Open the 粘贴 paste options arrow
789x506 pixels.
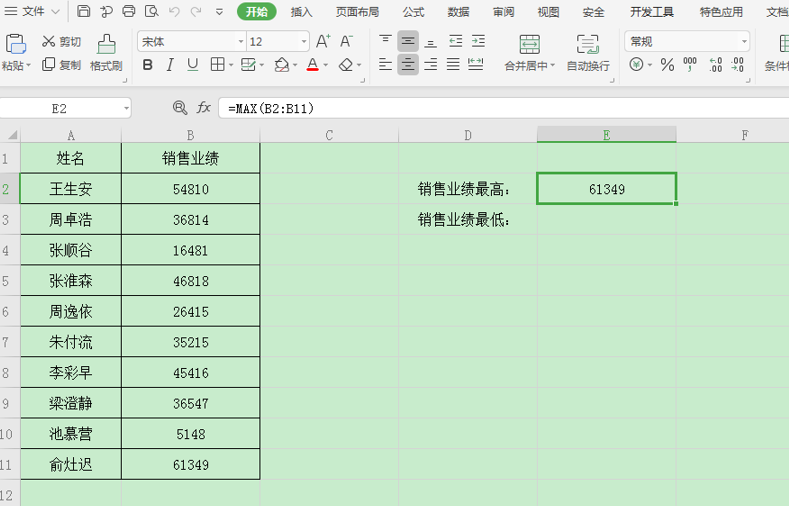[29, 65]
